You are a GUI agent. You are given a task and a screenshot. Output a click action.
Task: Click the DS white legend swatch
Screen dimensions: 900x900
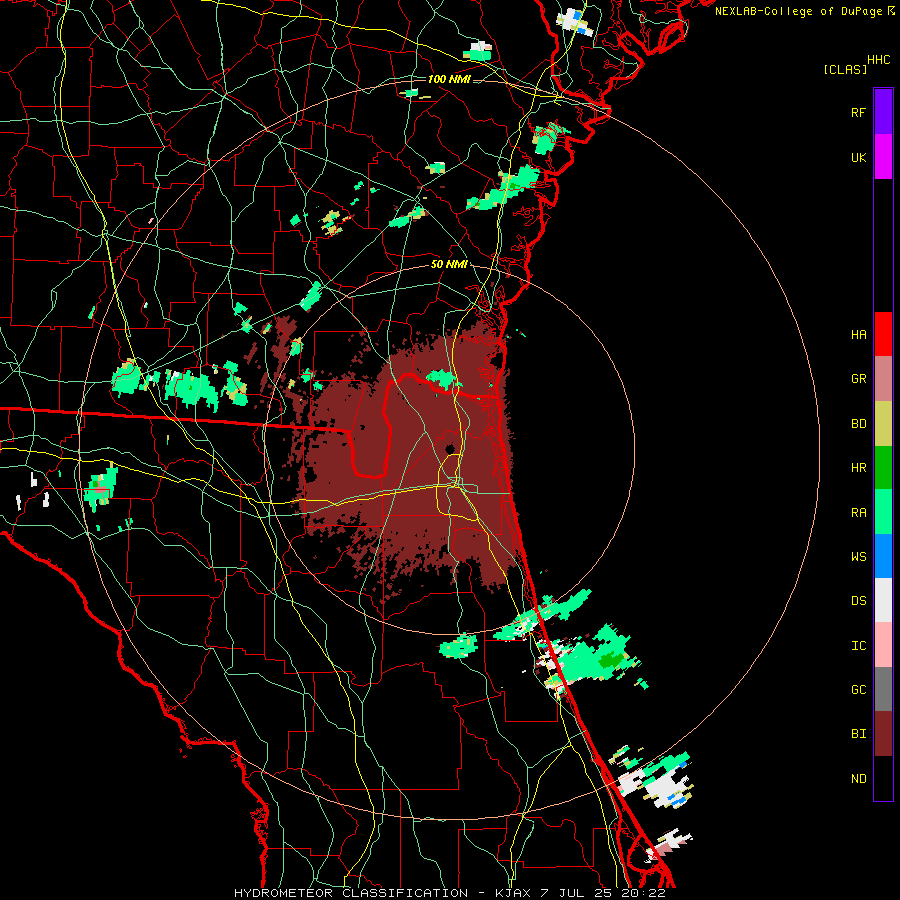(883, 600)
